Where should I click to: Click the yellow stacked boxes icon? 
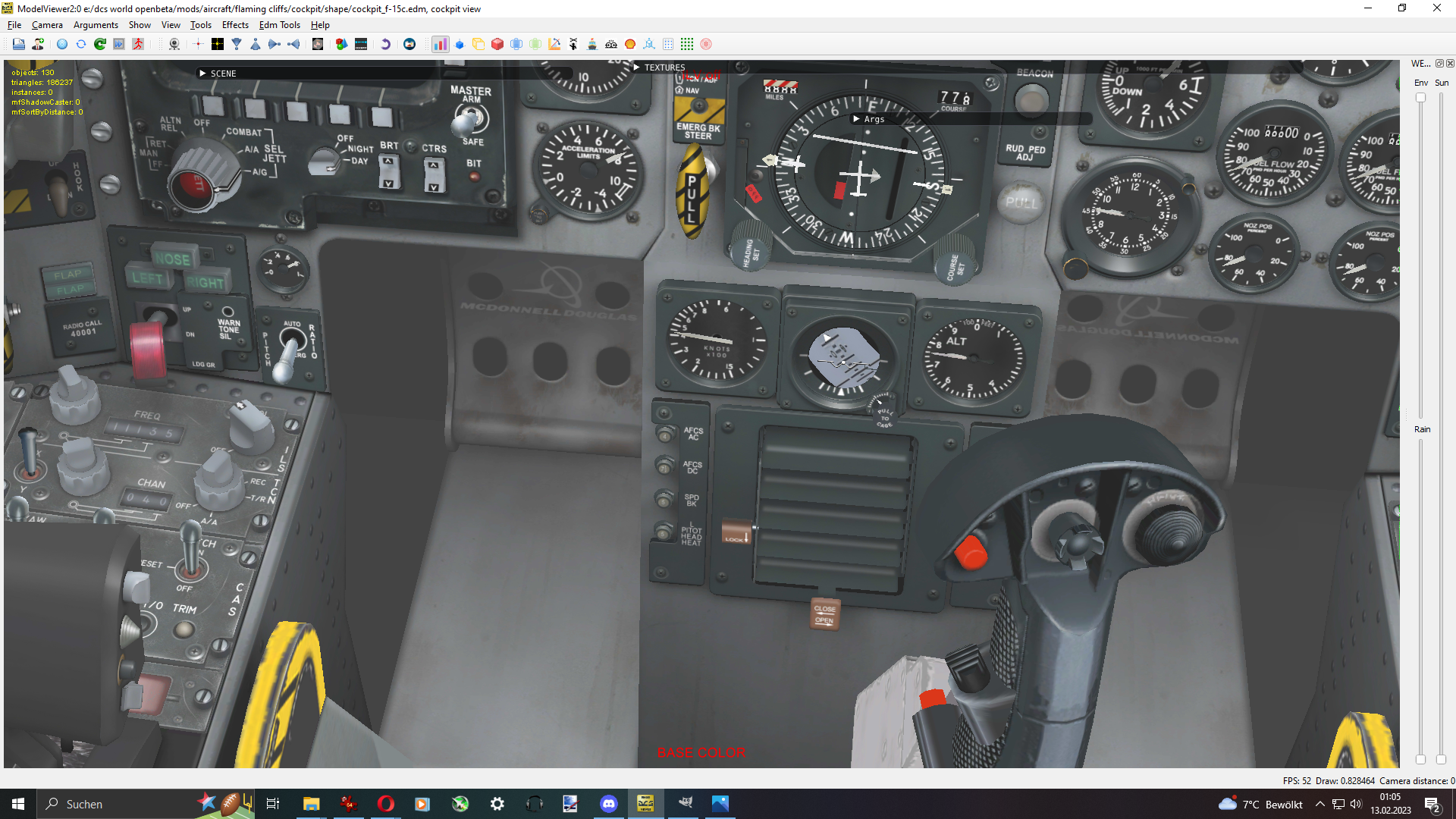pos(479,44)
